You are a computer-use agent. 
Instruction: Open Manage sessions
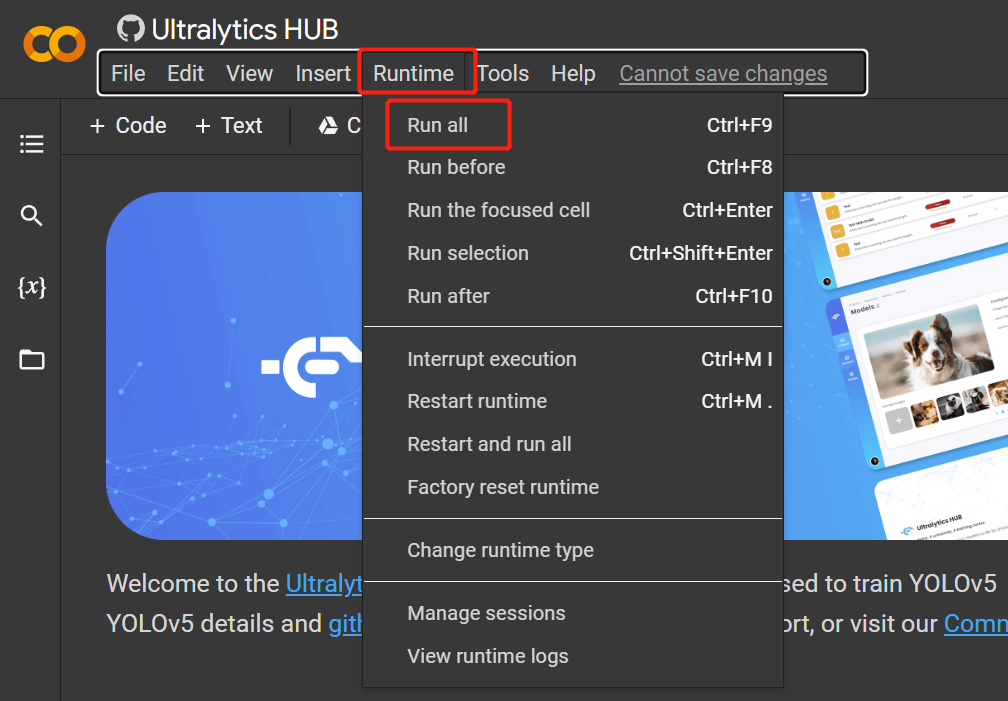[573, 614]
